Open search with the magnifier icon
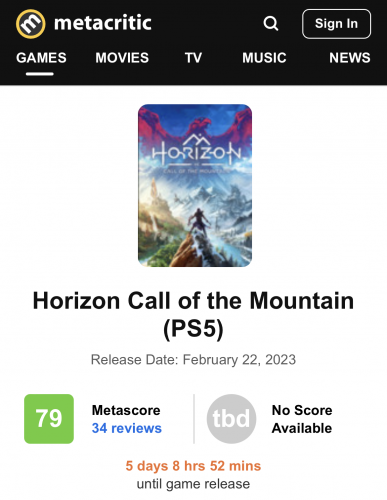This screenshot has height=500, width=387. pyautogui.click(x=271, y=24)
